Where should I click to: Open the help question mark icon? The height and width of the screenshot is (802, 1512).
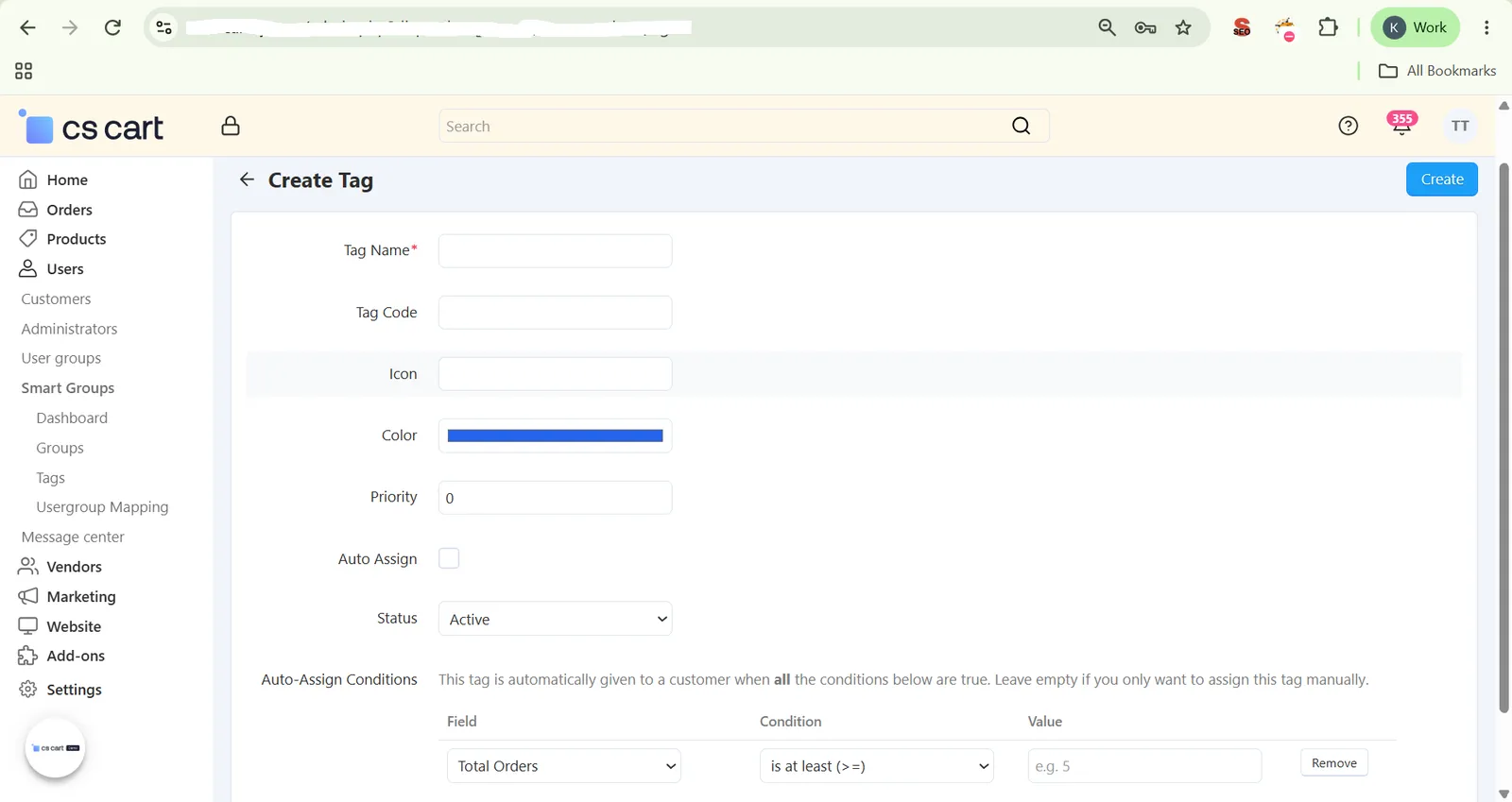point(1349,126)
